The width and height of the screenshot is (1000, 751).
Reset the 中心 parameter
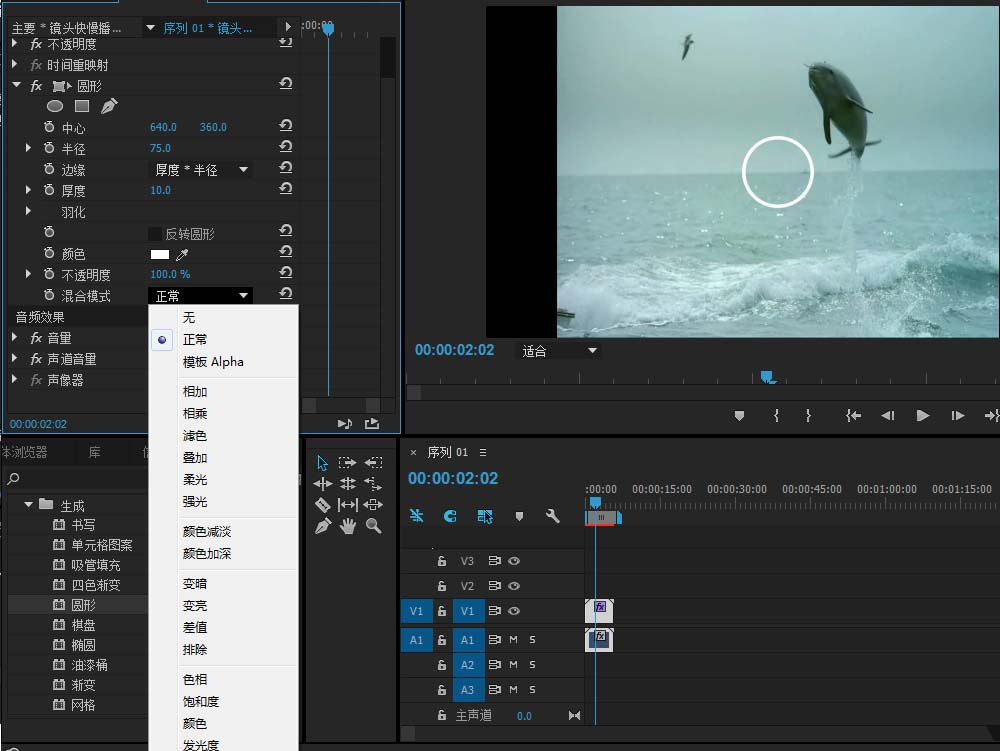pos(286,126)
